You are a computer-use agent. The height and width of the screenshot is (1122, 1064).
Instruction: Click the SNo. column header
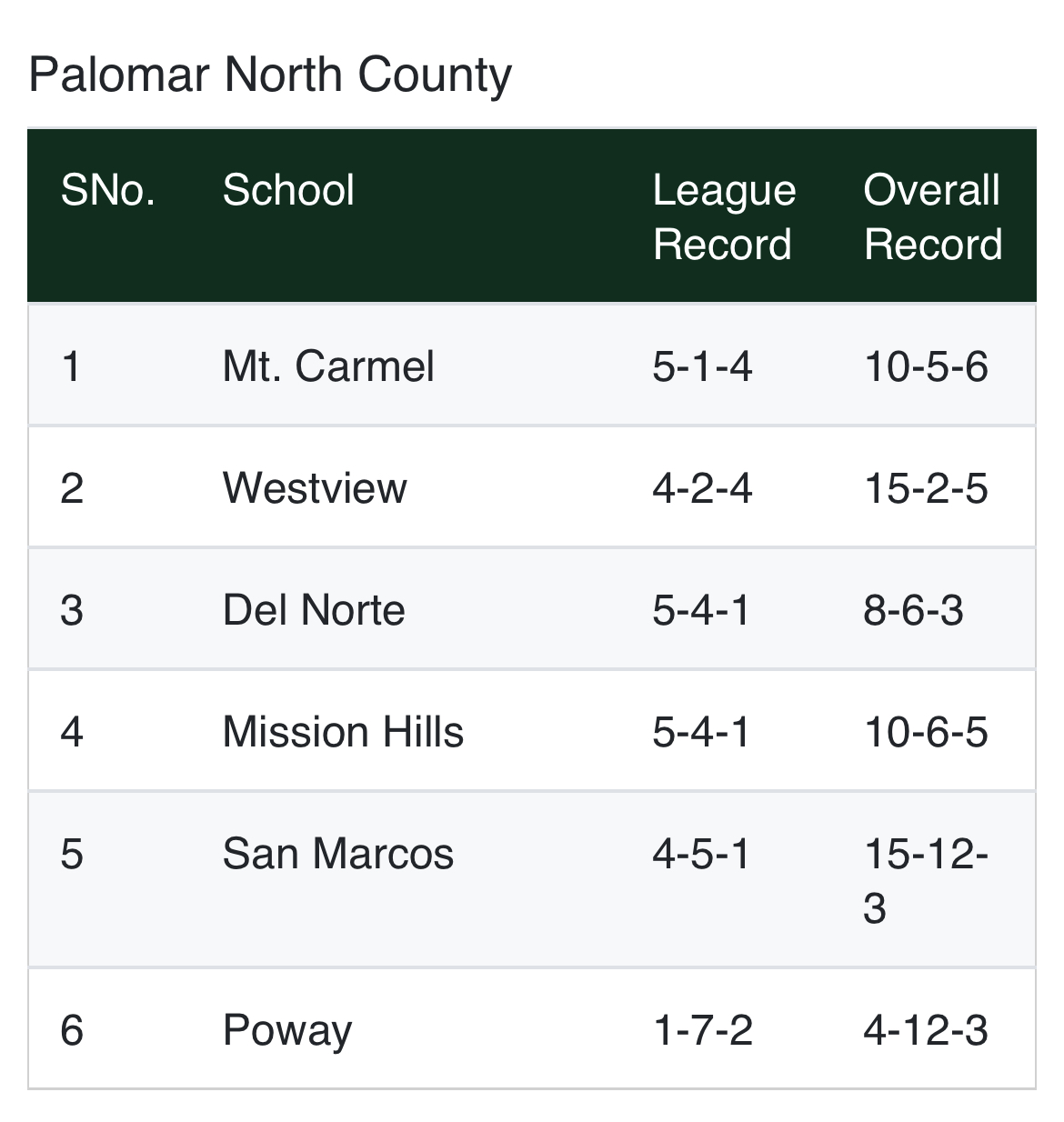(107, 190)
